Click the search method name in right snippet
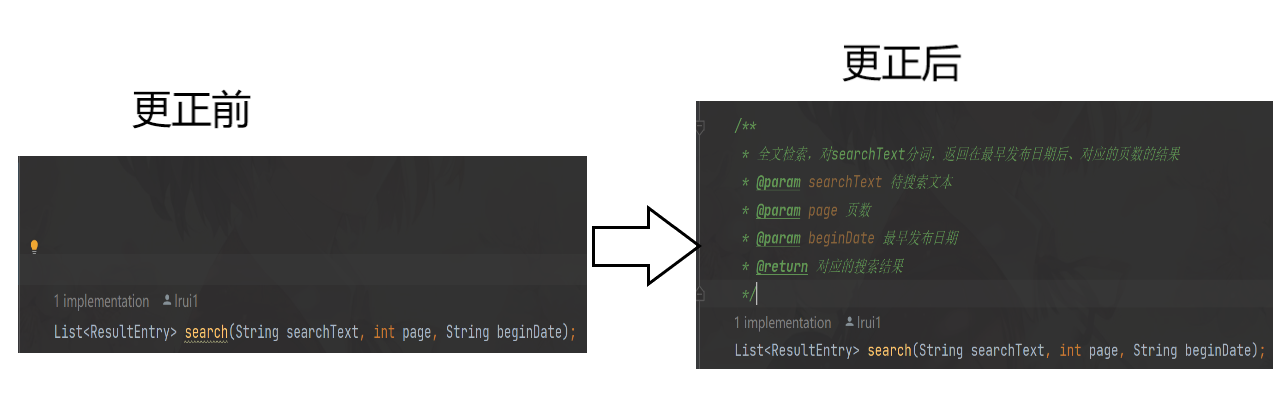This screenshot has height=407, width=1284. point(889,350)
